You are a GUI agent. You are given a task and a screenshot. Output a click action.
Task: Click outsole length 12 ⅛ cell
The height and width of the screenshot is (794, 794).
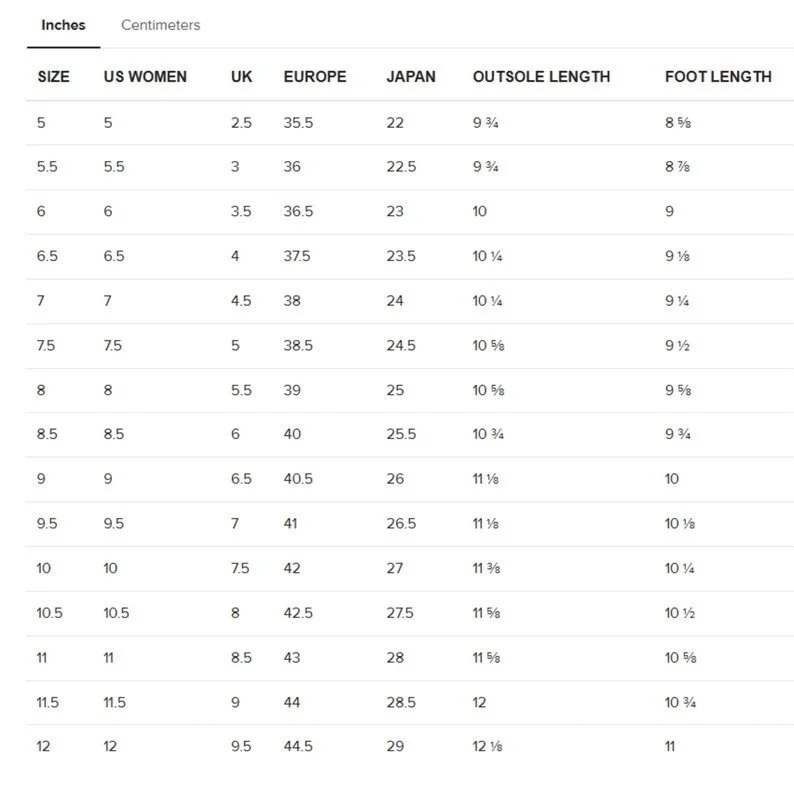coord(488,746)
